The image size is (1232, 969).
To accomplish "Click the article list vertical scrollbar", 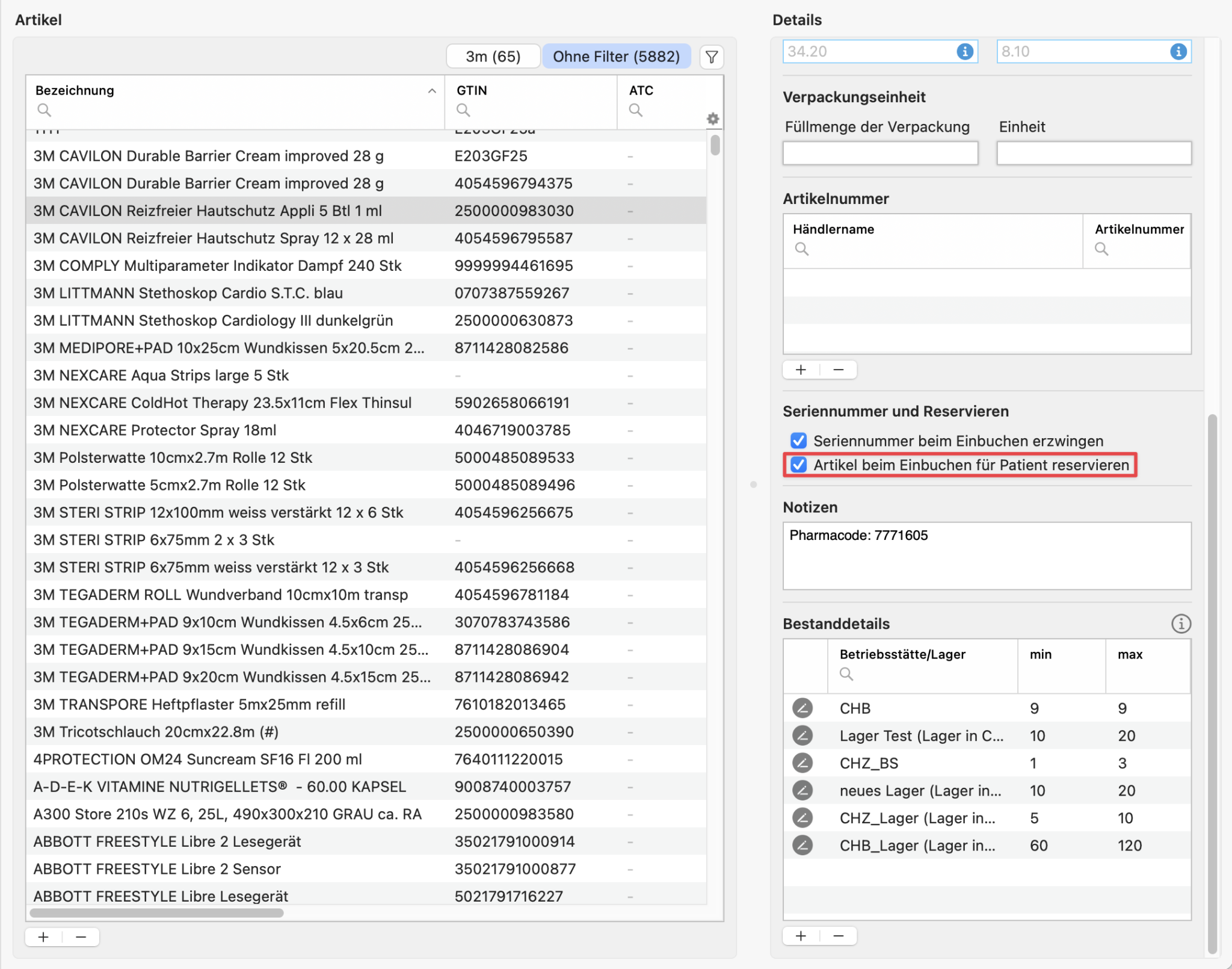I will point(715,145).
